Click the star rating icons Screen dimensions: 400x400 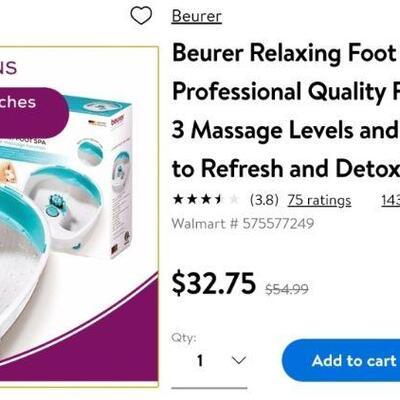(x=206, y=200)
